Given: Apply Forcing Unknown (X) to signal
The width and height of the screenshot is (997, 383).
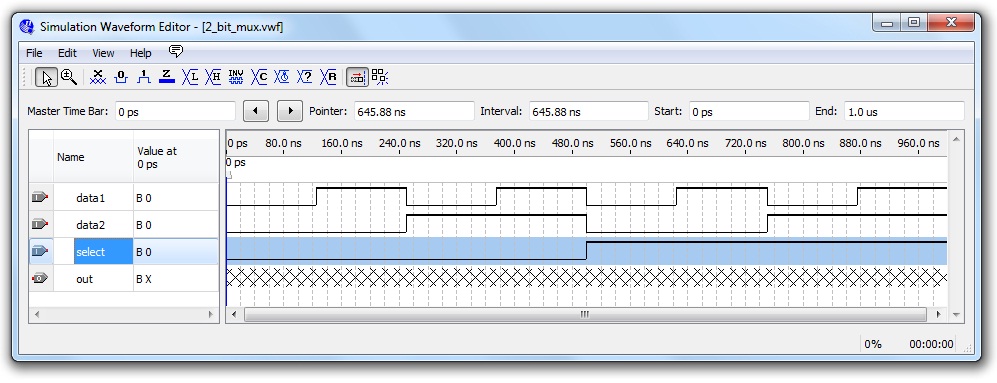Looking at the screenshot, I should click(98, 77).
